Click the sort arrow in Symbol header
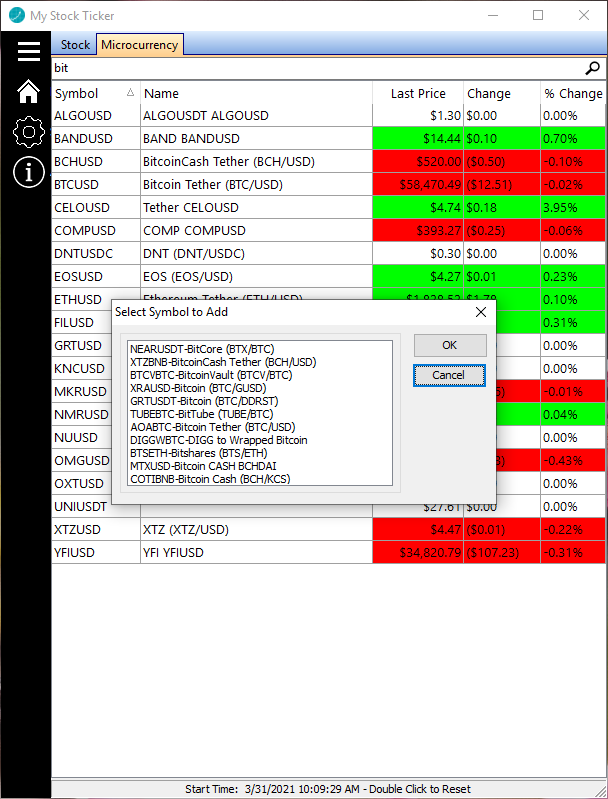Screen dimensions: 608x799 [x=130, y=92]
